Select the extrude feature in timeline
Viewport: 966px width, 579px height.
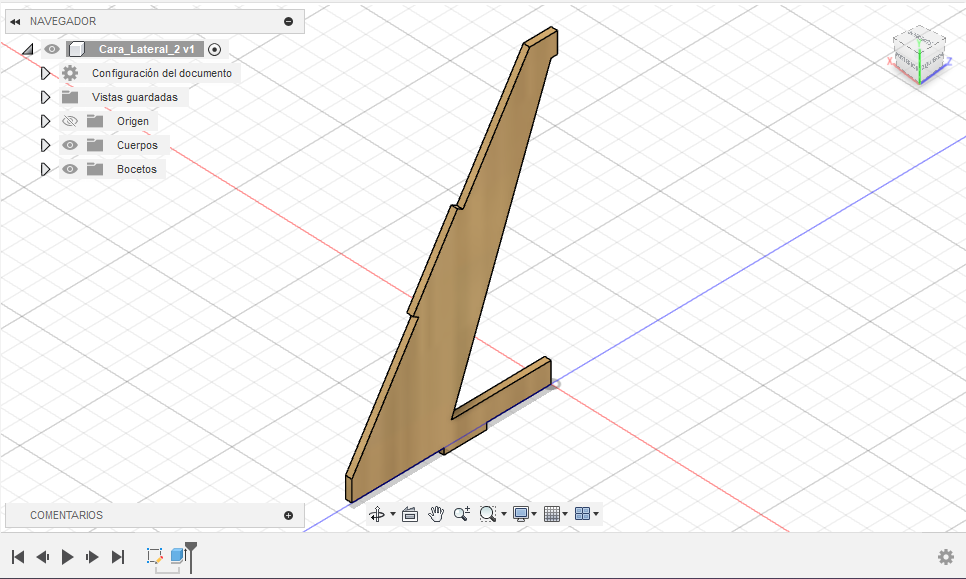point(178,556)
